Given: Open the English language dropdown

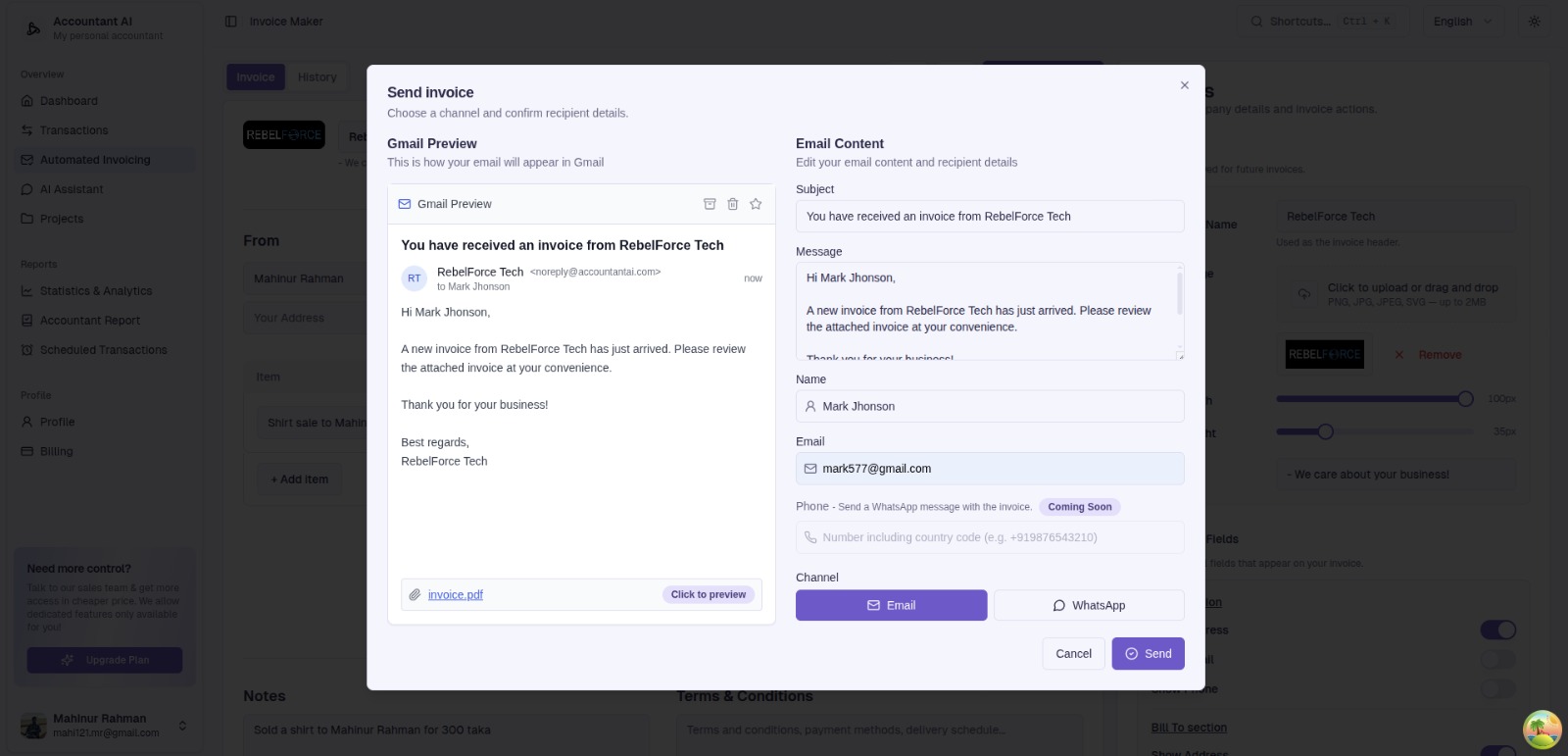Looking at the screenshot, I should pyautogui.click(x=1462, y=22).
